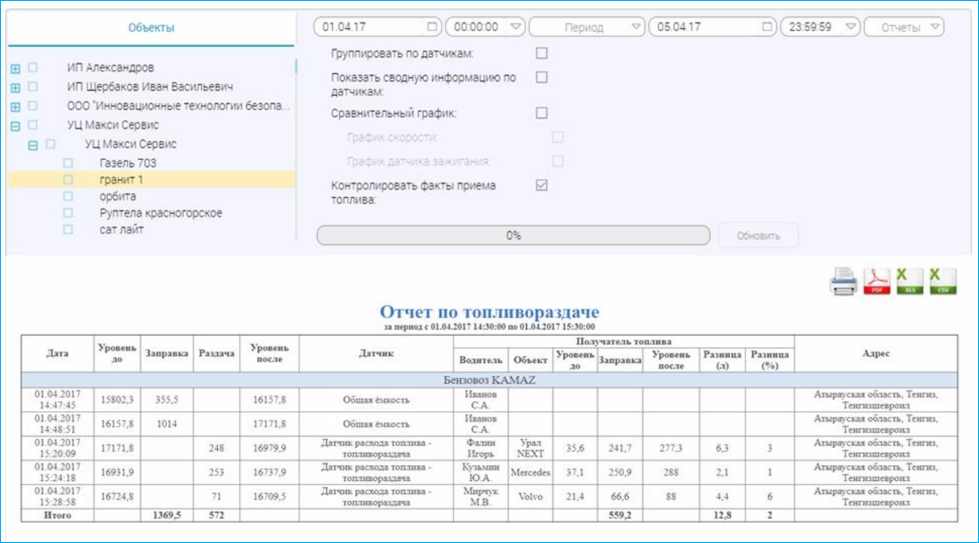979x543 pixels.
Task: Expand ИП Щербаков Иван Васильевич node
Action: coord(15,88)
